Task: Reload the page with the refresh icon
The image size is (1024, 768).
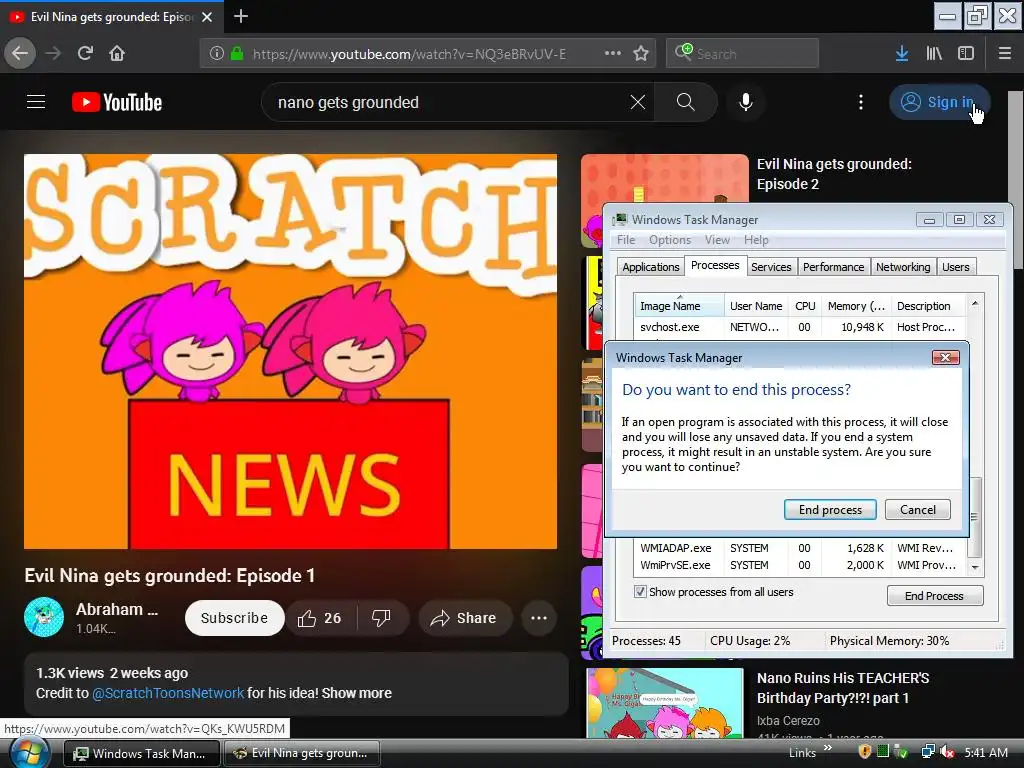Action: tap(85, 53)
